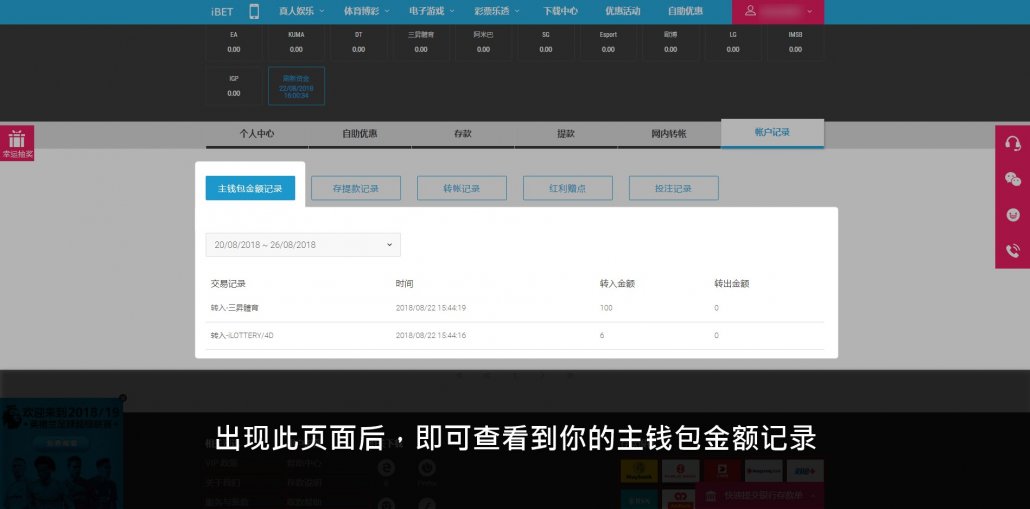Click the user avatar icon in header
1030x509 pixels.
pyautogui.click(x=750, y=11)
